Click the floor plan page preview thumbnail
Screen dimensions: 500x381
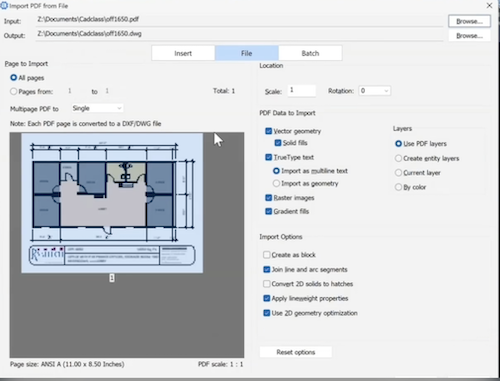(112, 203)
